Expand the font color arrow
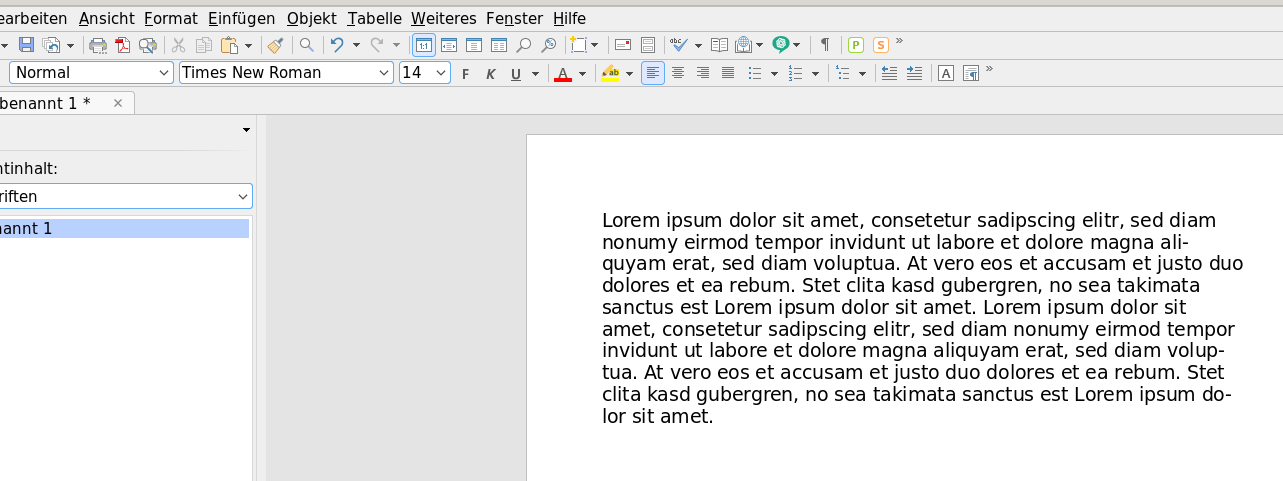Viewport: 1283px width, 481px height. tap(582, 73)
